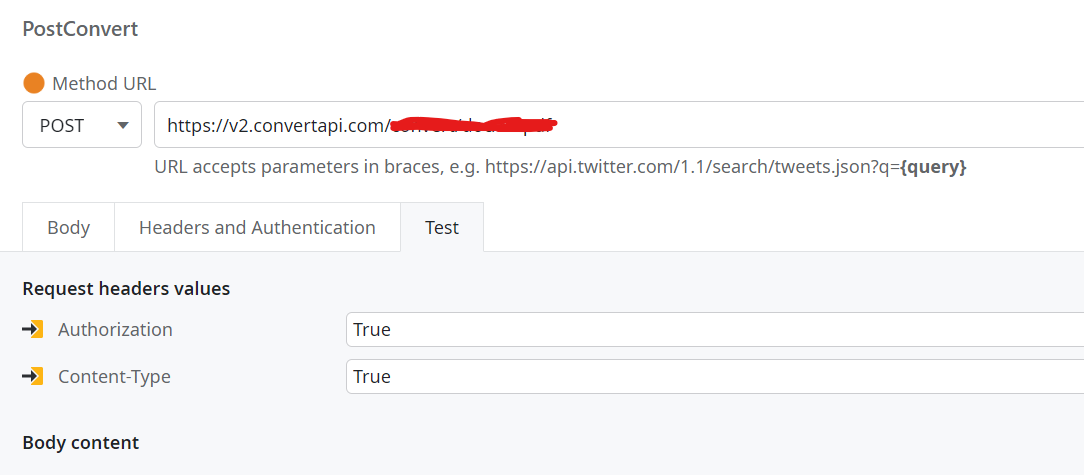Click the arrow icon beside Content-Type
The height and width of the screenshot is (475, 1084).
coord(32,376)
